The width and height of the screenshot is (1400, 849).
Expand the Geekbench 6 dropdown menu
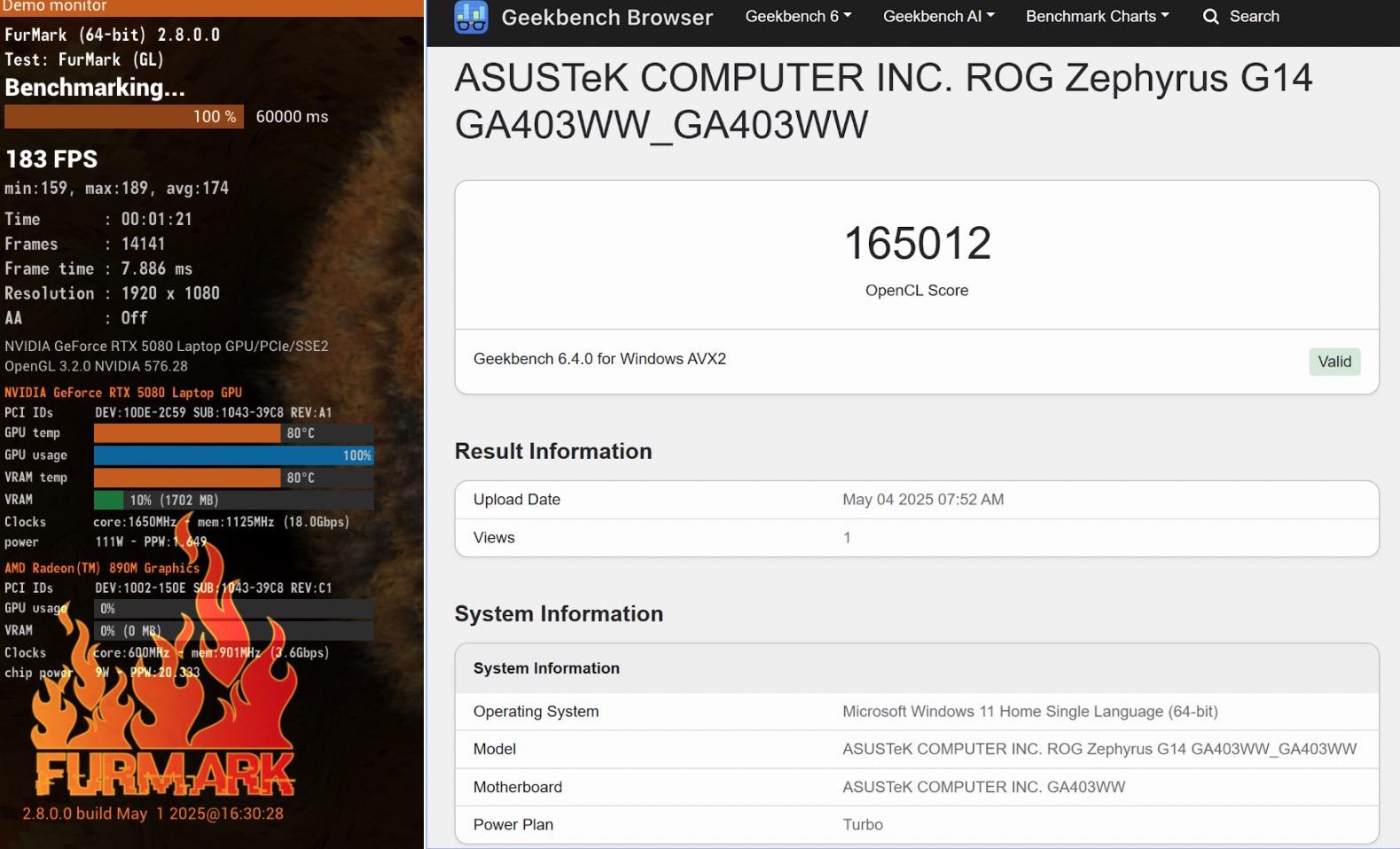coord(798,16)
